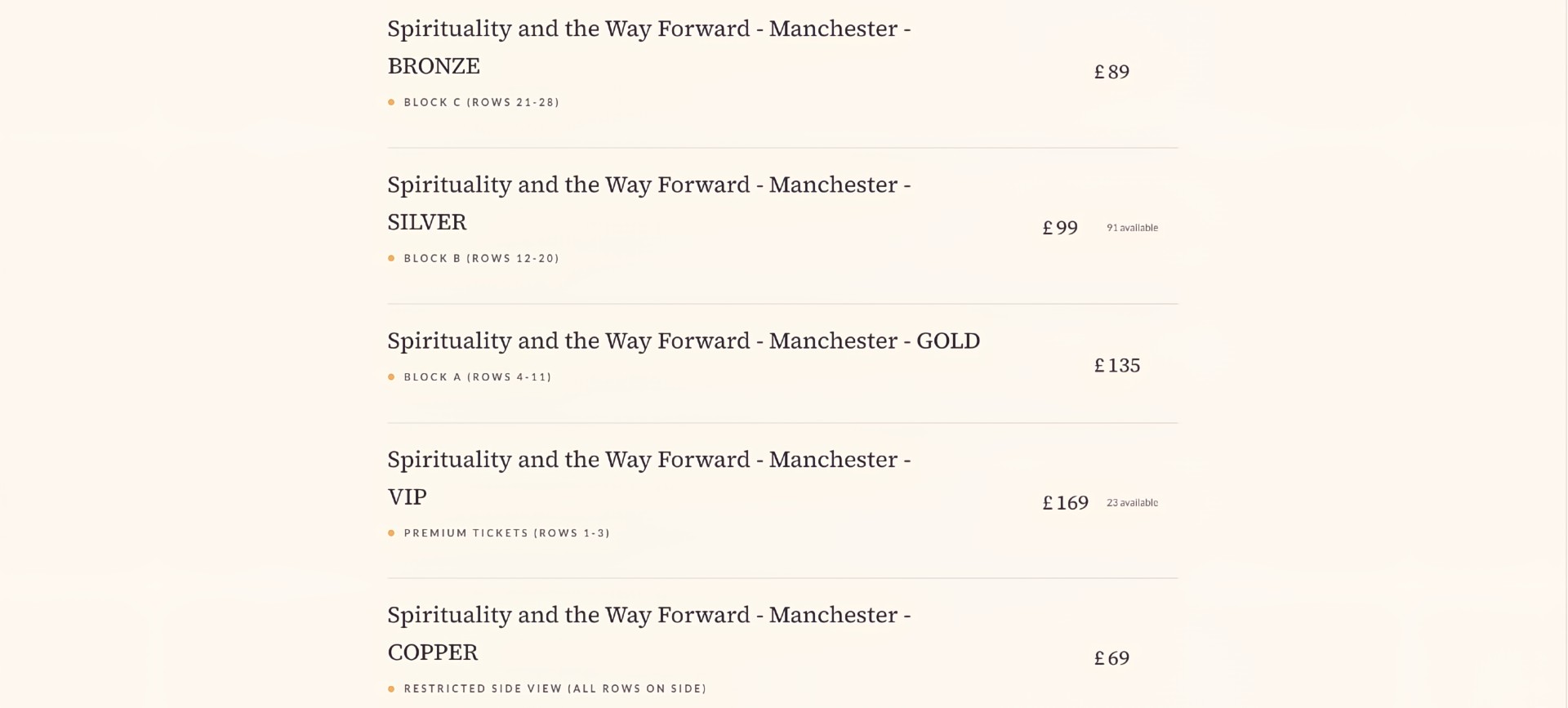Open the Manchester SILVER ticket title
Image resolution: width=1568 pixels, height=708 pixels.
649,203
